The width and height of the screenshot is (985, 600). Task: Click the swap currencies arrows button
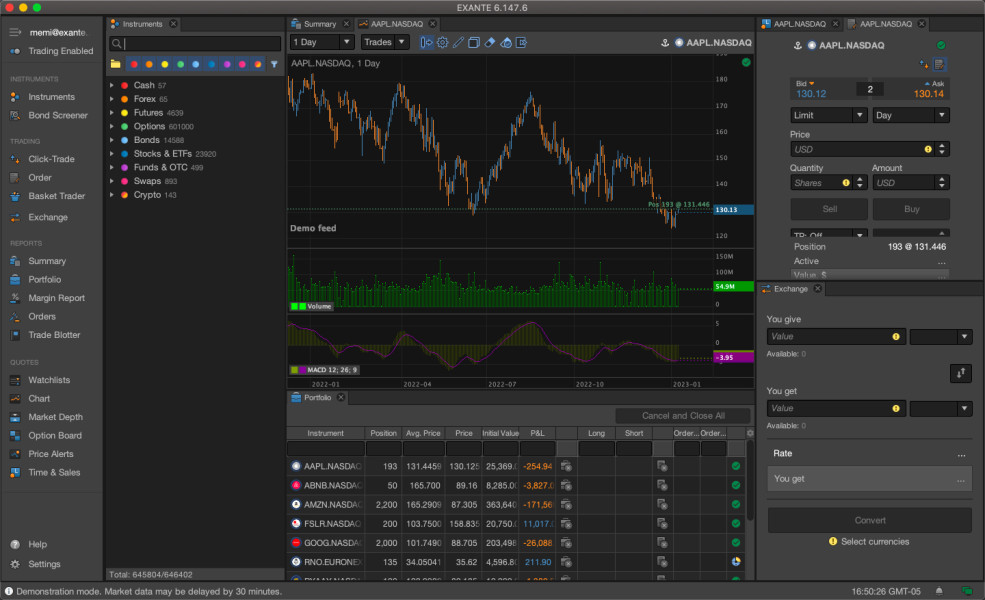(960, 372)
